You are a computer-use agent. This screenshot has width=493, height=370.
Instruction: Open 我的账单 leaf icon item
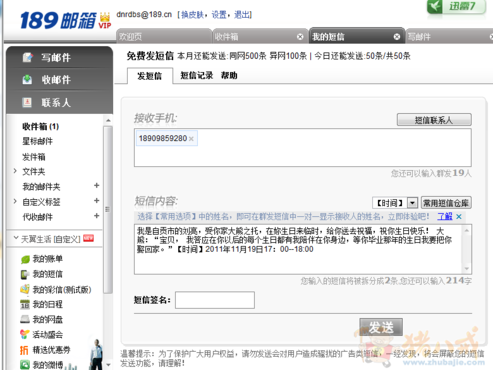coord(25,259)
